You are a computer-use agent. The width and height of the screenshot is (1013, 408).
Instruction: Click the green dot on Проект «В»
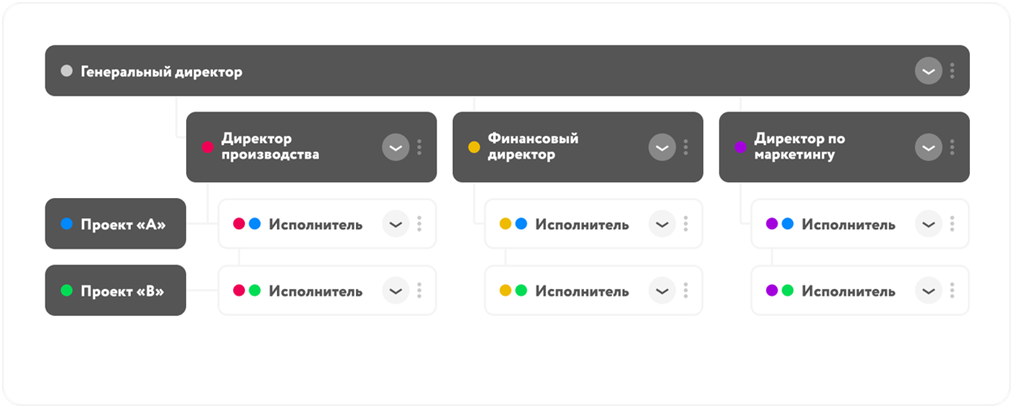[x=67, y=291]
